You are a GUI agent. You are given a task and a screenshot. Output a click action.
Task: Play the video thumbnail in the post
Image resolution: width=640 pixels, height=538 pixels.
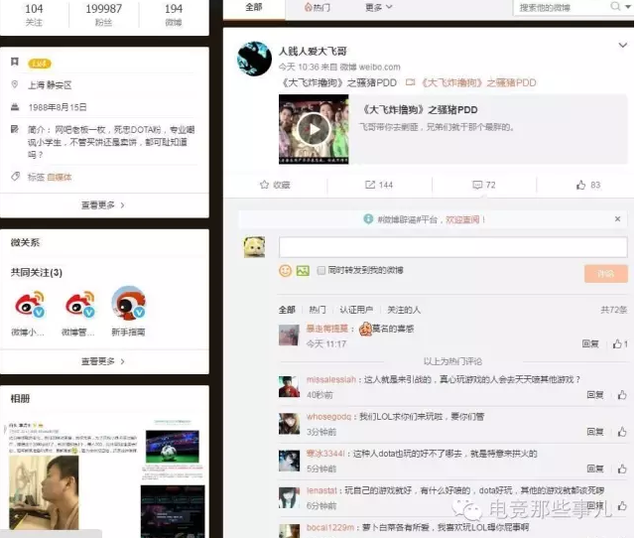(x=314, y=128)
